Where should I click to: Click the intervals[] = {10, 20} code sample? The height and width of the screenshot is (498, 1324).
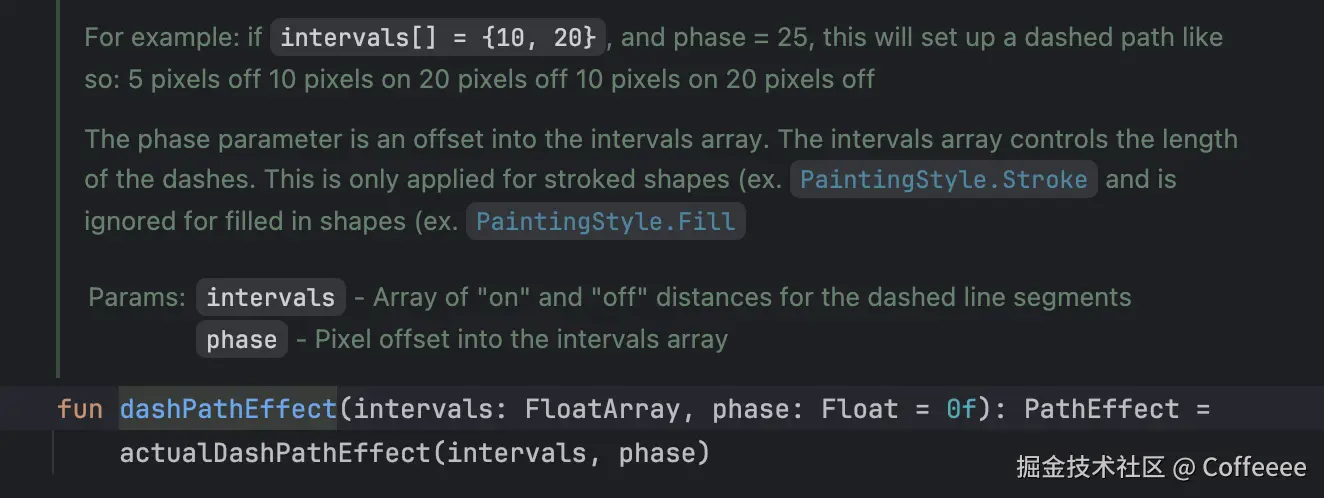point(438,38)
